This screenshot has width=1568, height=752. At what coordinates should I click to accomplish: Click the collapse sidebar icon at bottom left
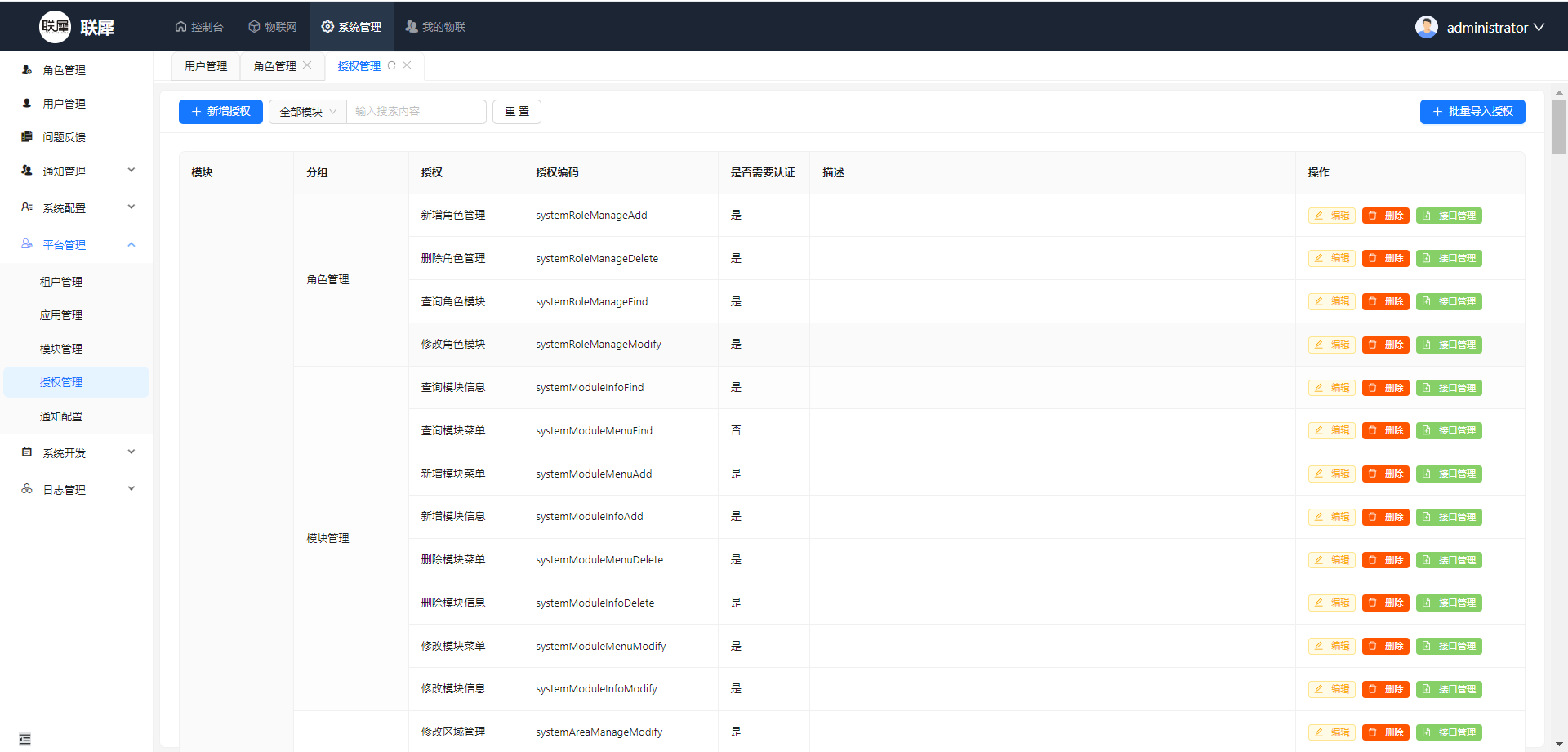click(24, 739)
